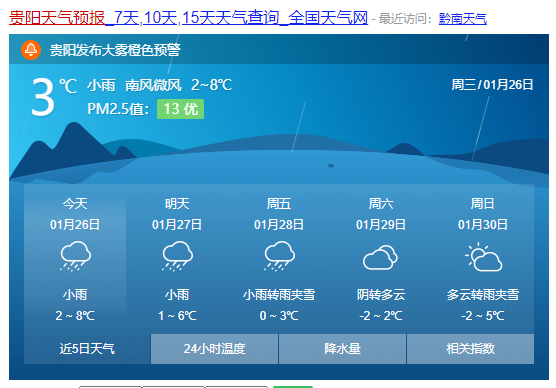Click the 阴转多云 forecast text
Screen dimensions: 556x388
[381, 295]
